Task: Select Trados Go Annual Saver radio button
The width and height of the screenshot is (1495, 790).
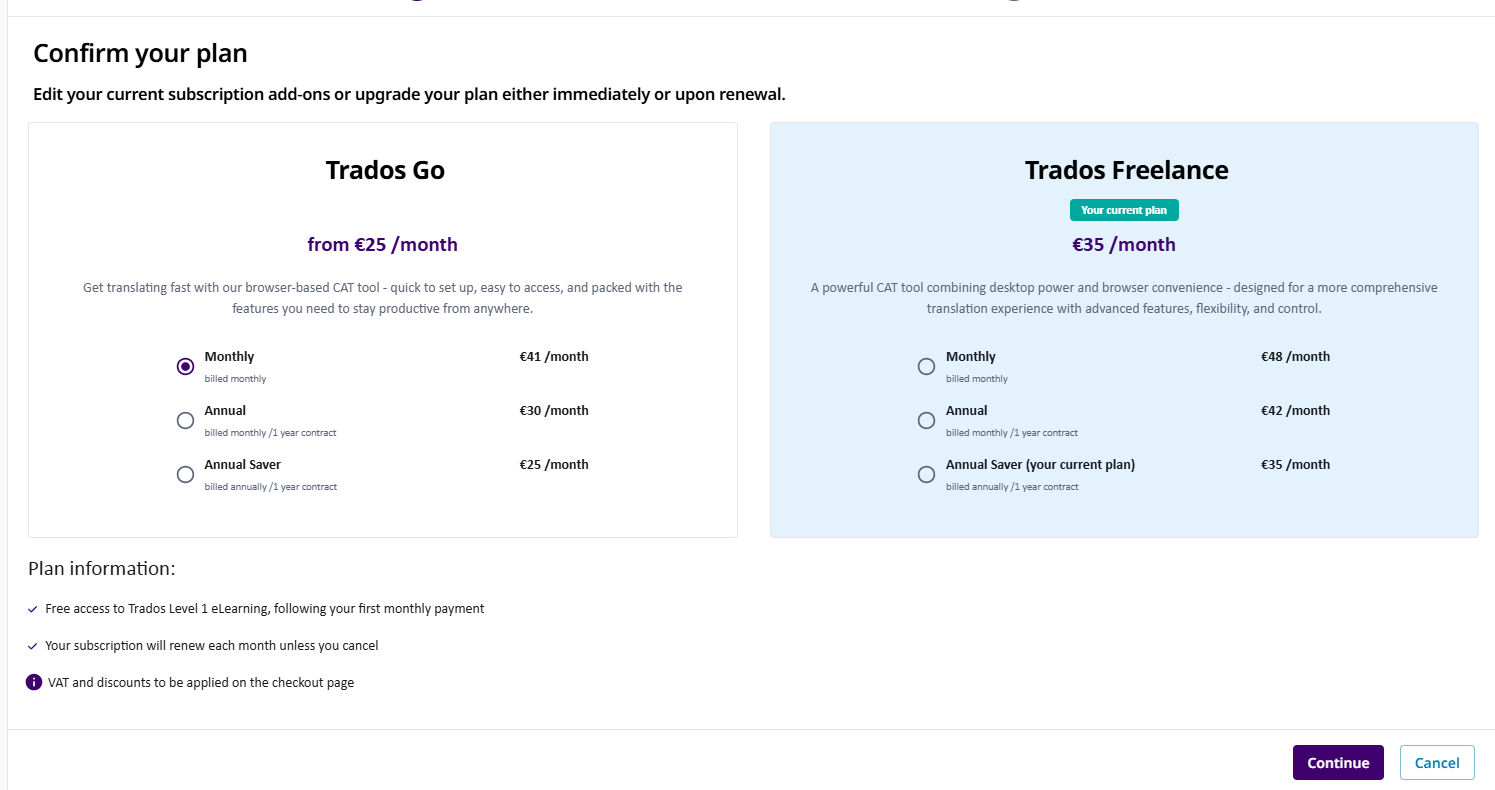Action: coord(185,475)
